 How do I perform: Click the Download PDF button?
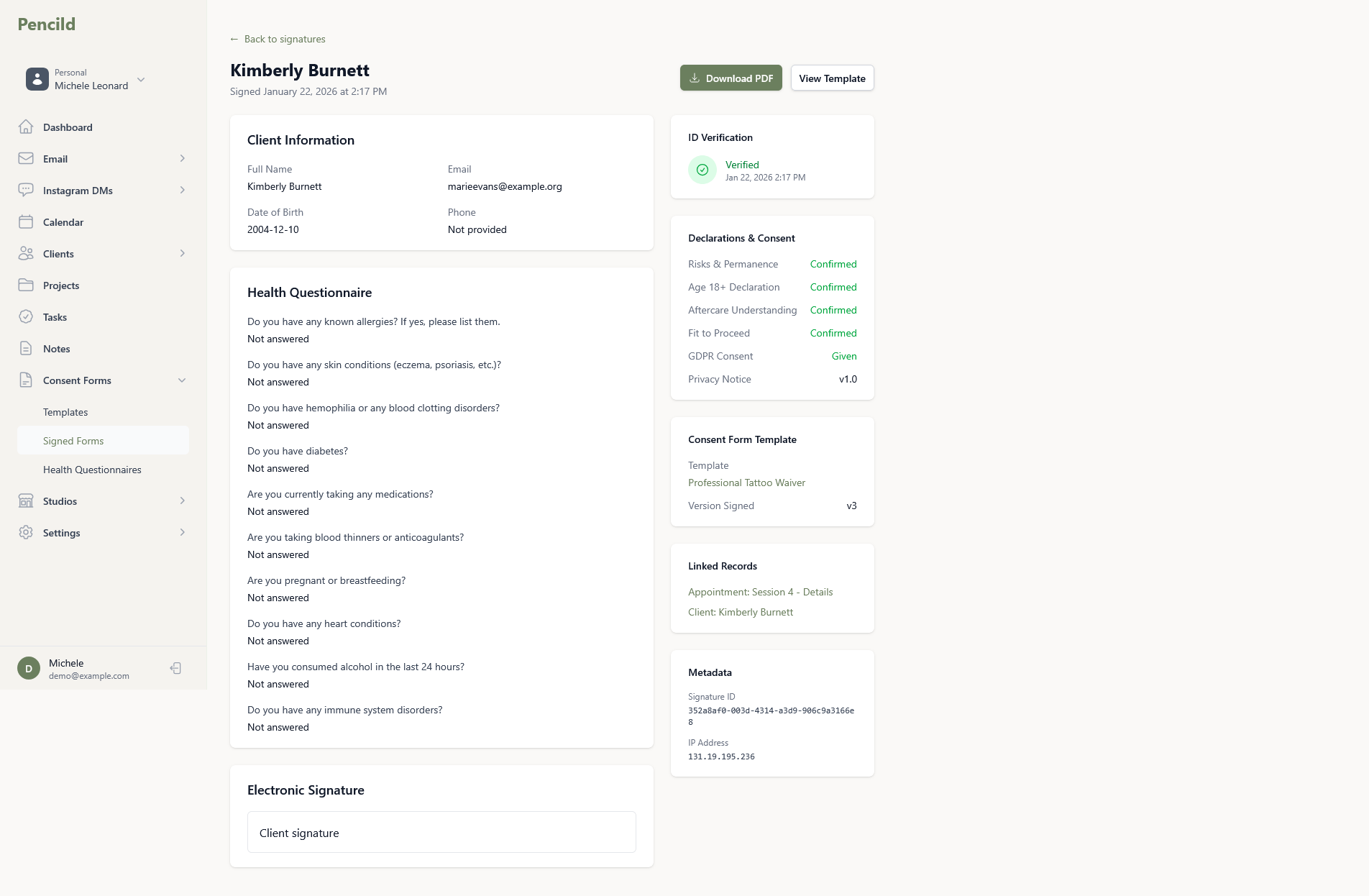[731, 78]
